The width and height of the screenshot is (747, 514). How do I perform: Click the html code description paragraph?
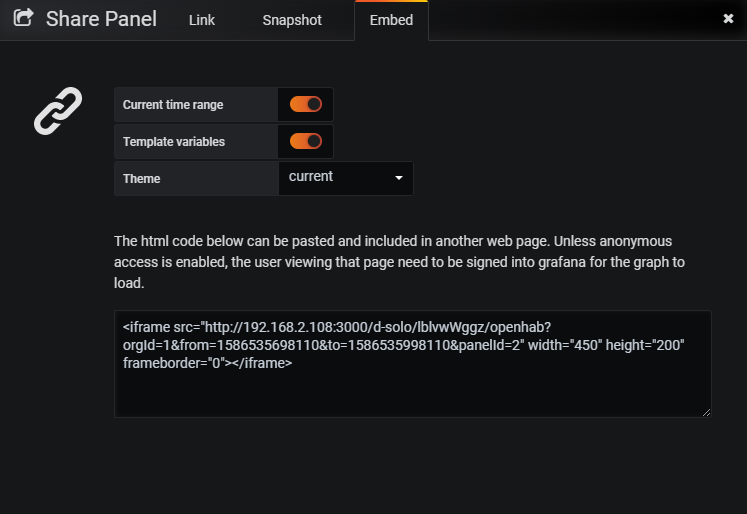pyautogui.click(x=400, y=262)
